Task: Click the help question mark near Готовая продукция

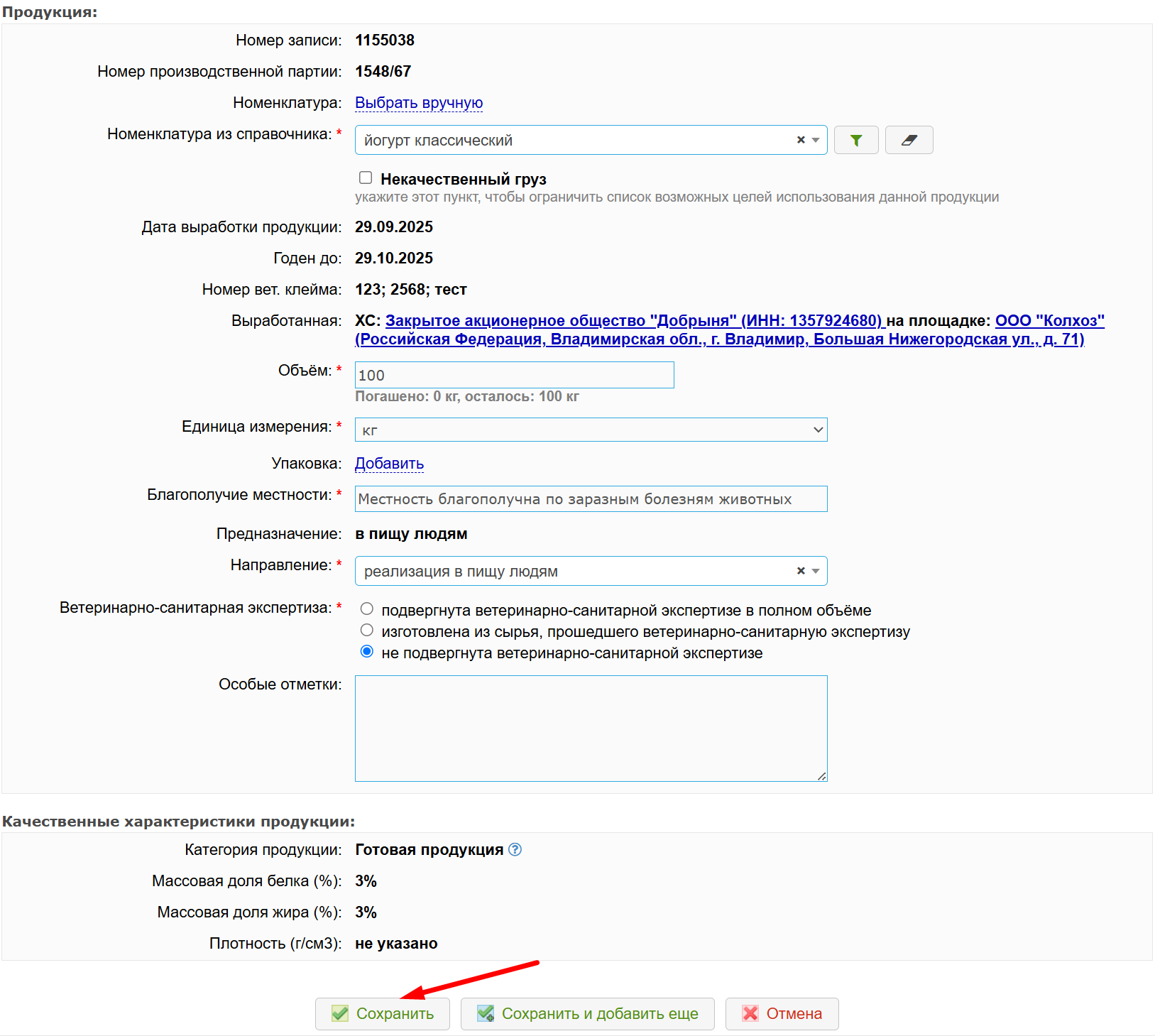Action: pos(515,850)
